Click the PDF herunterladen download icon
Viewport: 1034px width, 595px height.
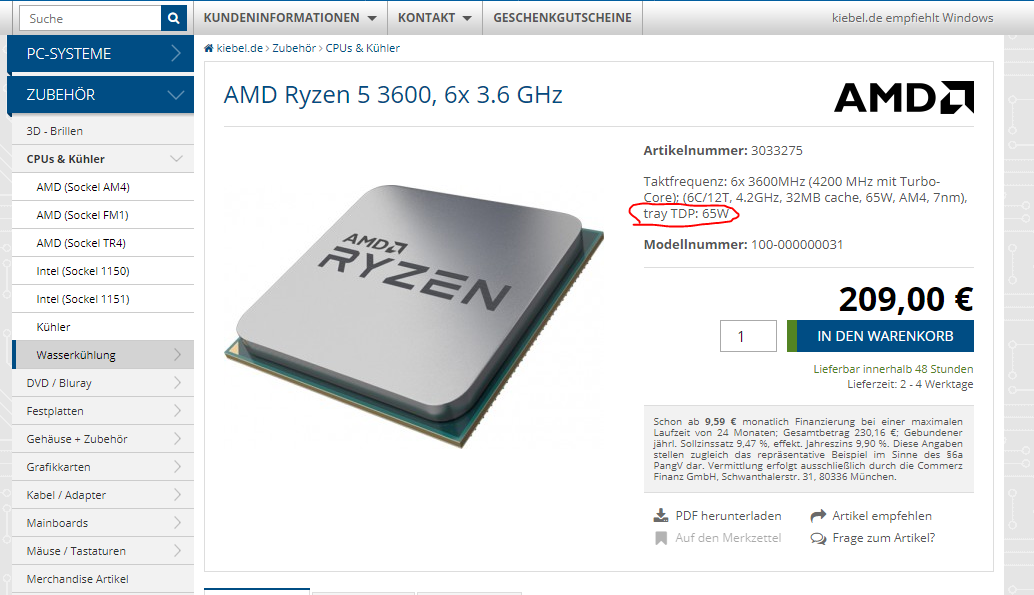click(661, 515)
